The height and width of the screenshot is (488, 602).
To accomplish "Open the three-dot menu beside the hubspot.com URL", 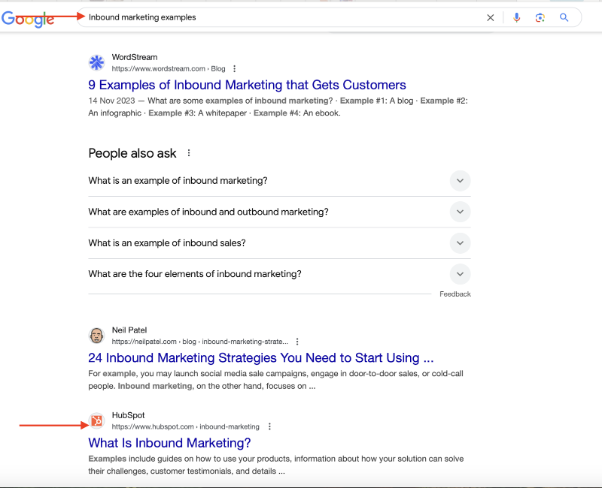I will point(270,427).
